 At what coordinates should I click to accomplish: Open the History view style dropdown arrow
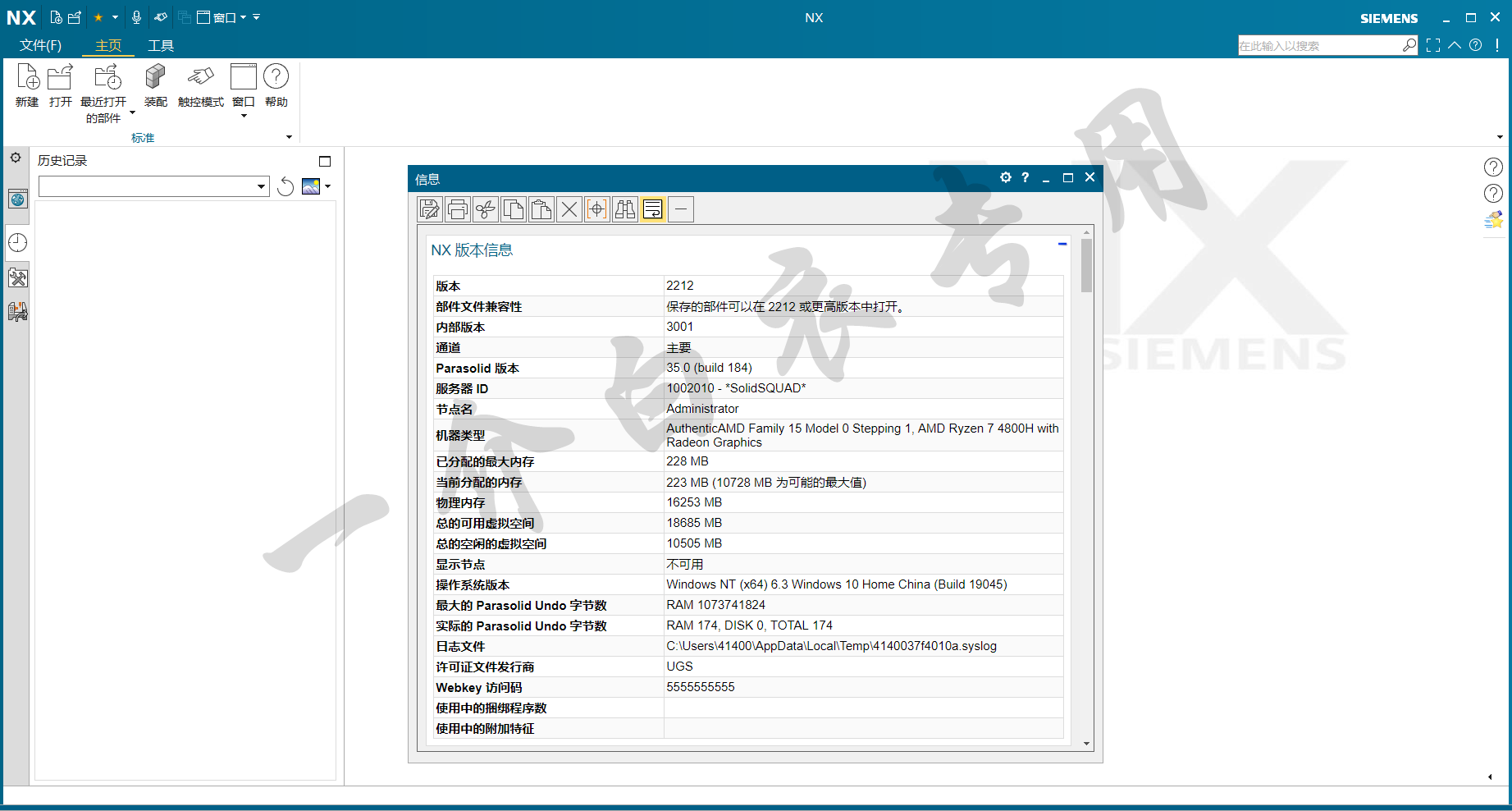coord(328,186)
